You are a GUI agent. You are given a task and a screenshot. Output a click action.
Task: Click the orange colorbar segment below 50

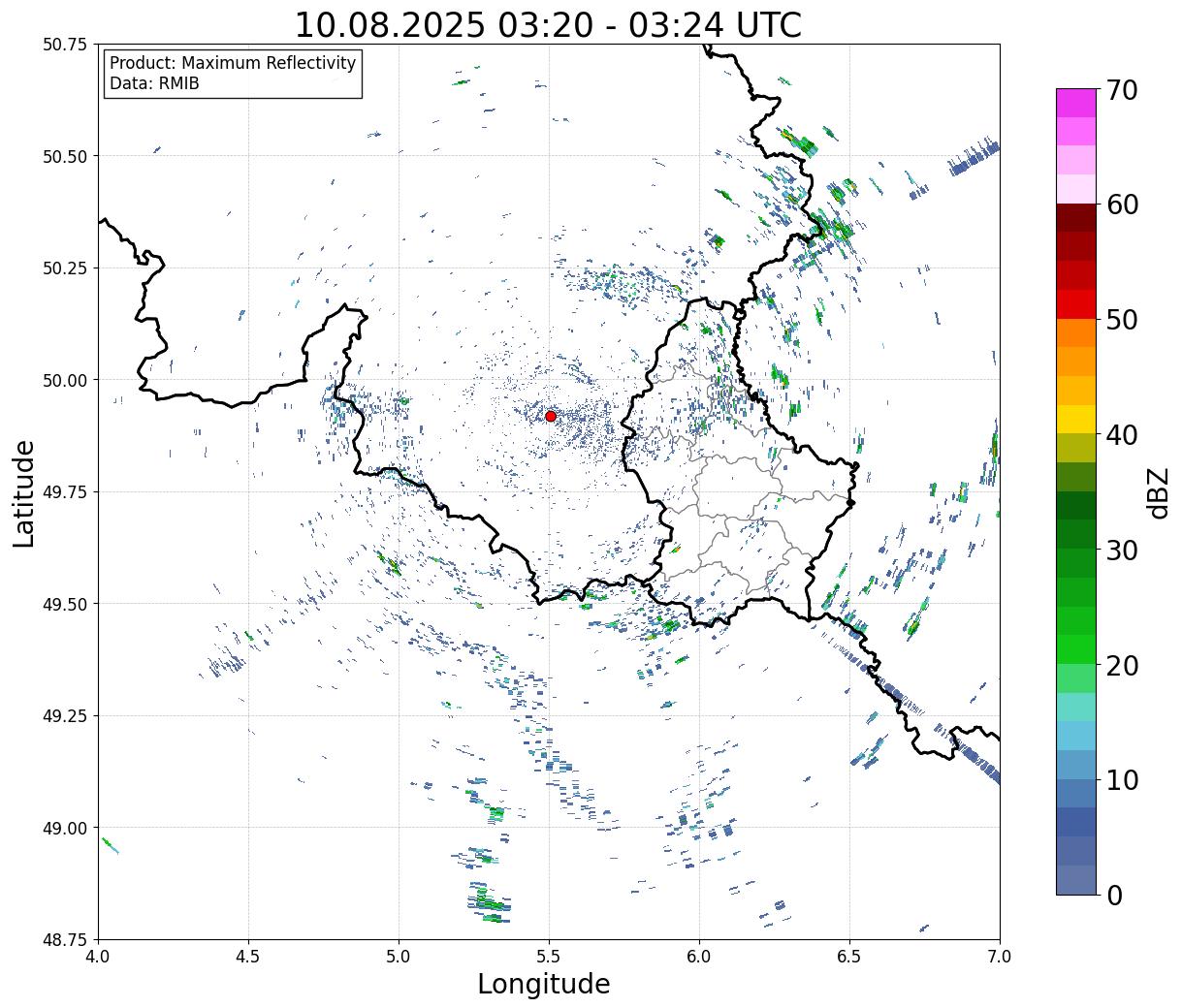click(1076, 333)
